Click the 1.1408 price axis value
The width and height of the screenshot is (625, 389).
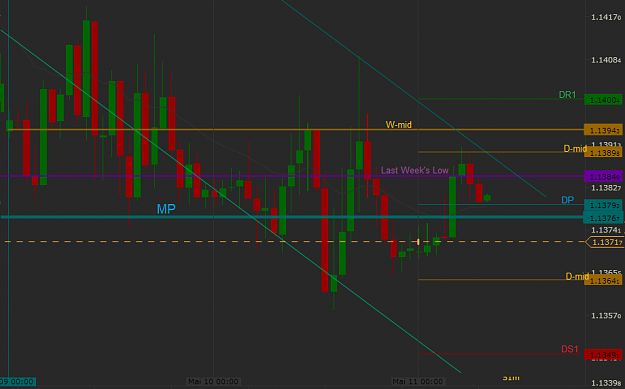tap(606, 60)
